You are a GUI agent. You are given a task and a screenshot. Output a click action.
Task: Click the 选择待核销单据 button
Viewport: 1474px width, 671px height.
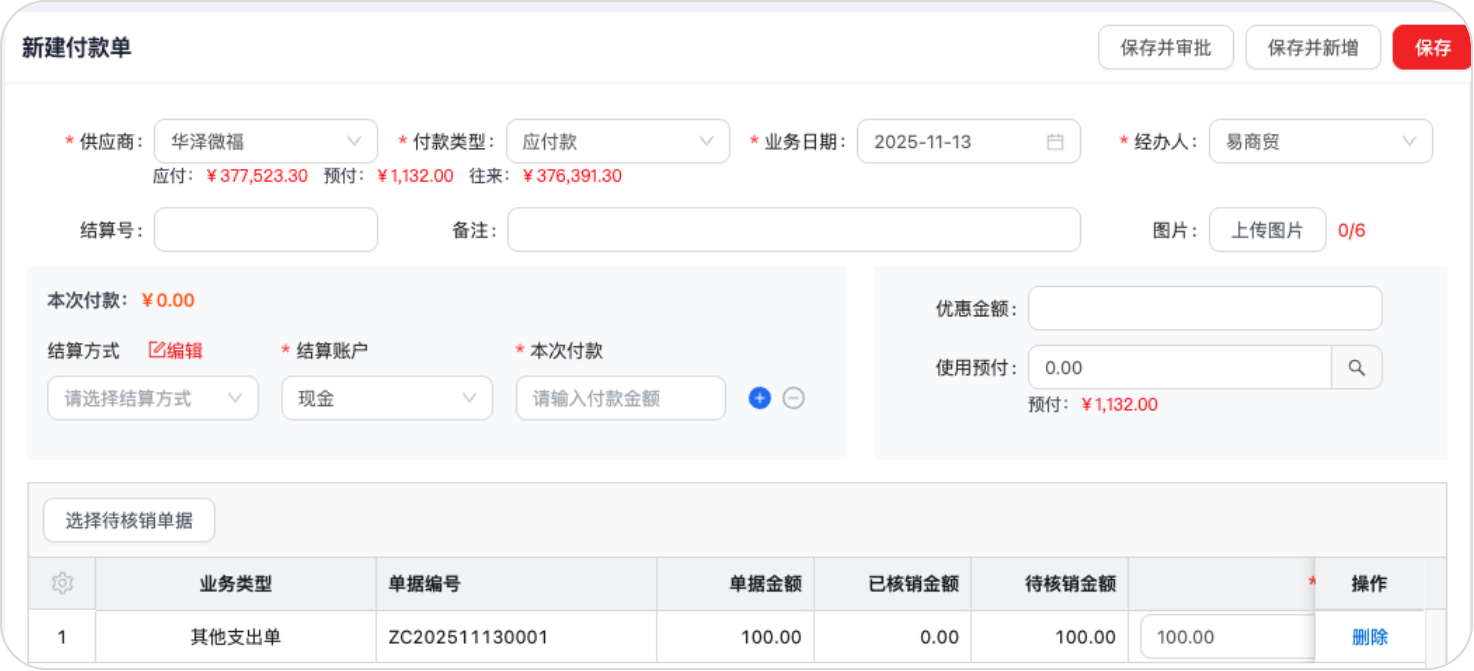coord(129,520)
